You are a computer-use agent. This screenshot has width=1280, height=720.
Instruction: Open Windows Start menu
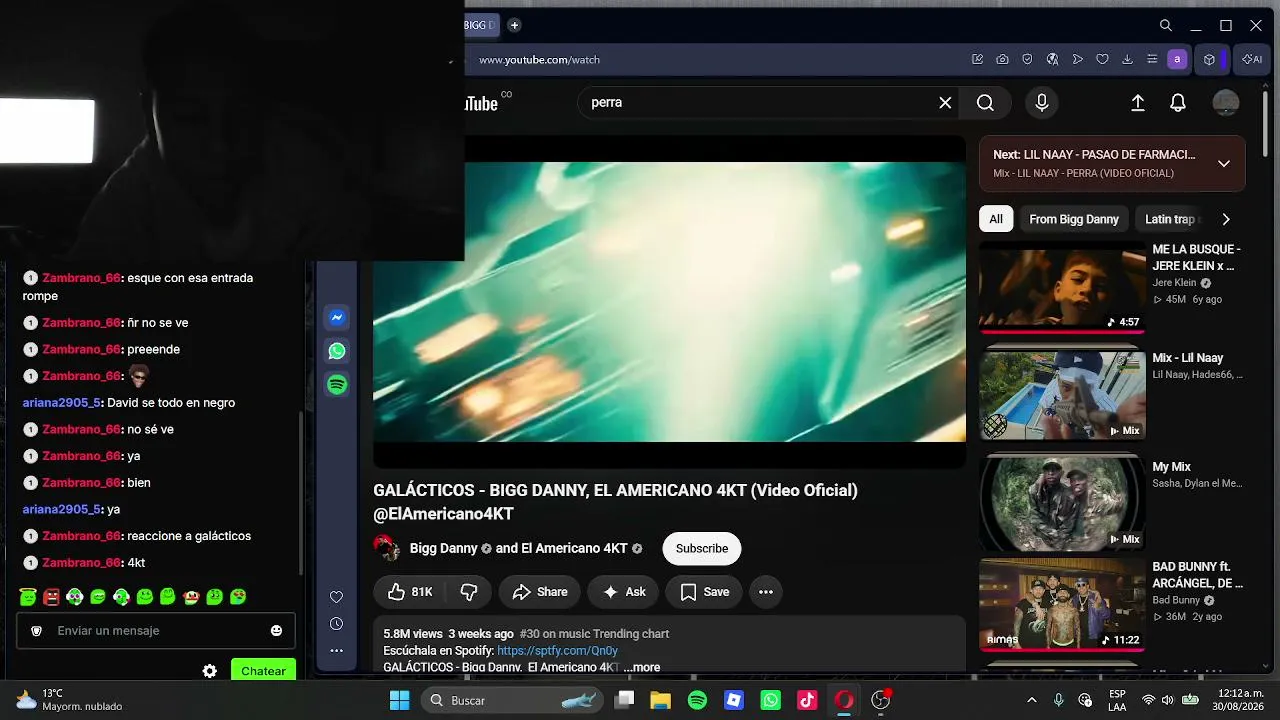(x=399, y=700)
